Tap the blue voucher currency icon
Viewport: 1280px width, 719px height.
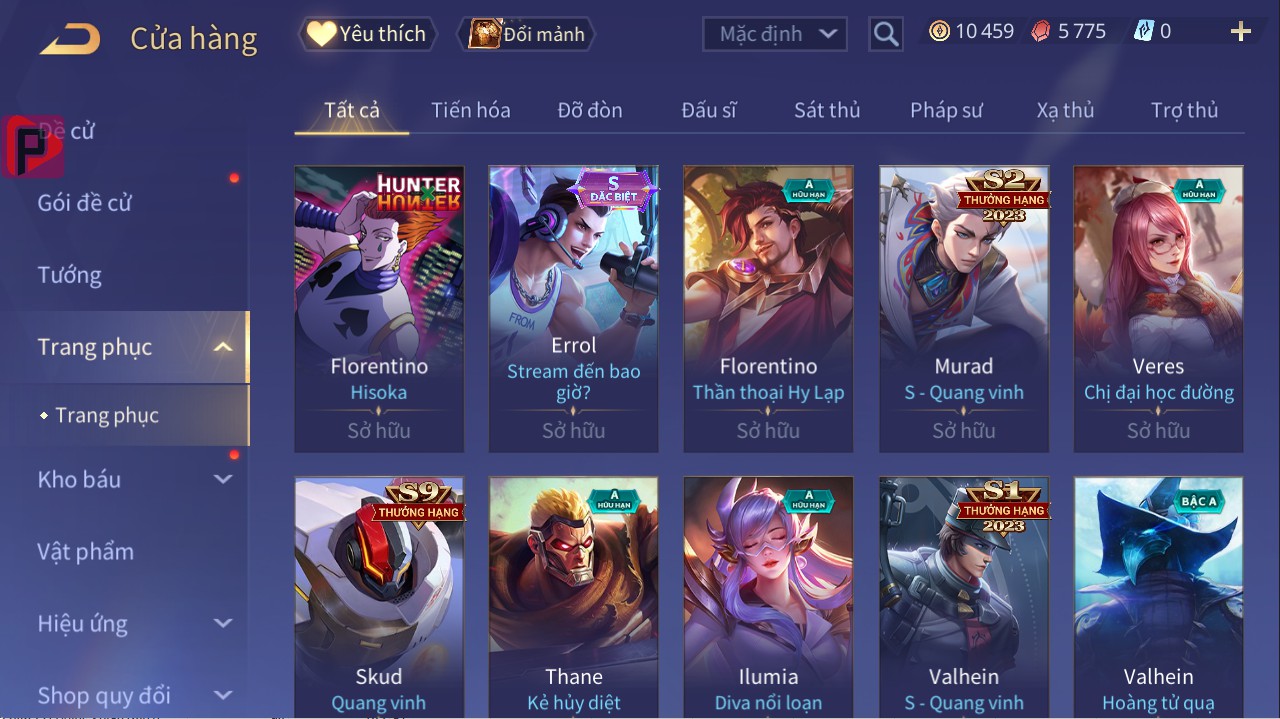pyautogui.click(x=1143, y=31)
